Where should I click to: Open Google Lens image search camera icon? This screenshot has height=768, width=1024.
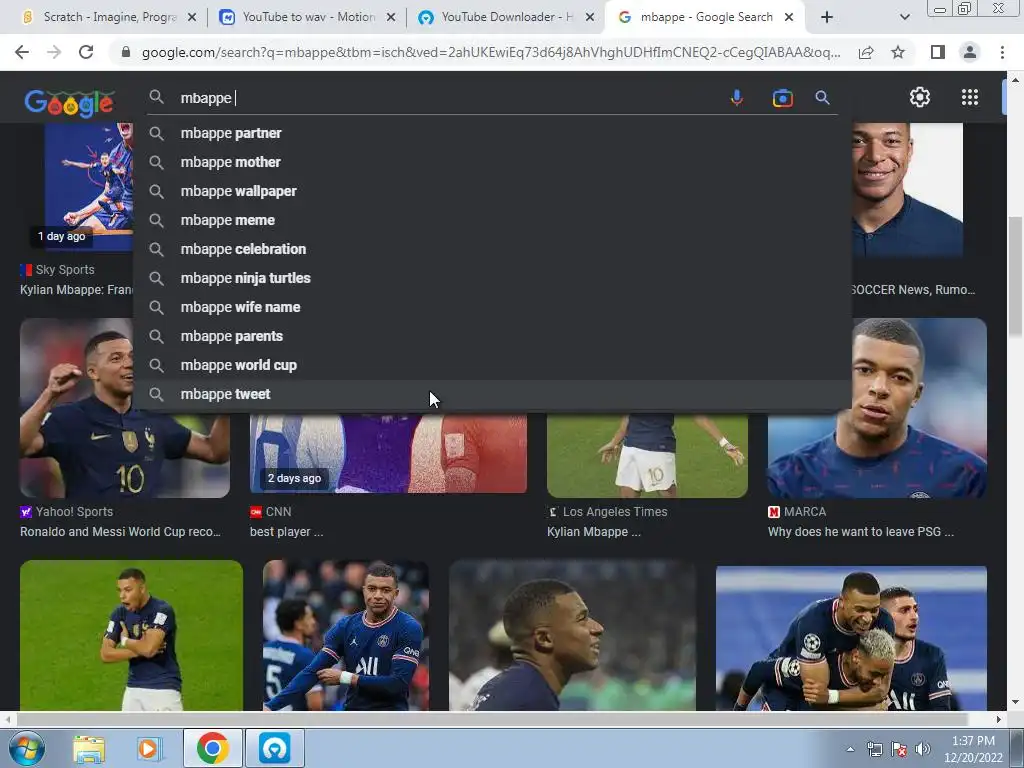[x=782, y=98]
